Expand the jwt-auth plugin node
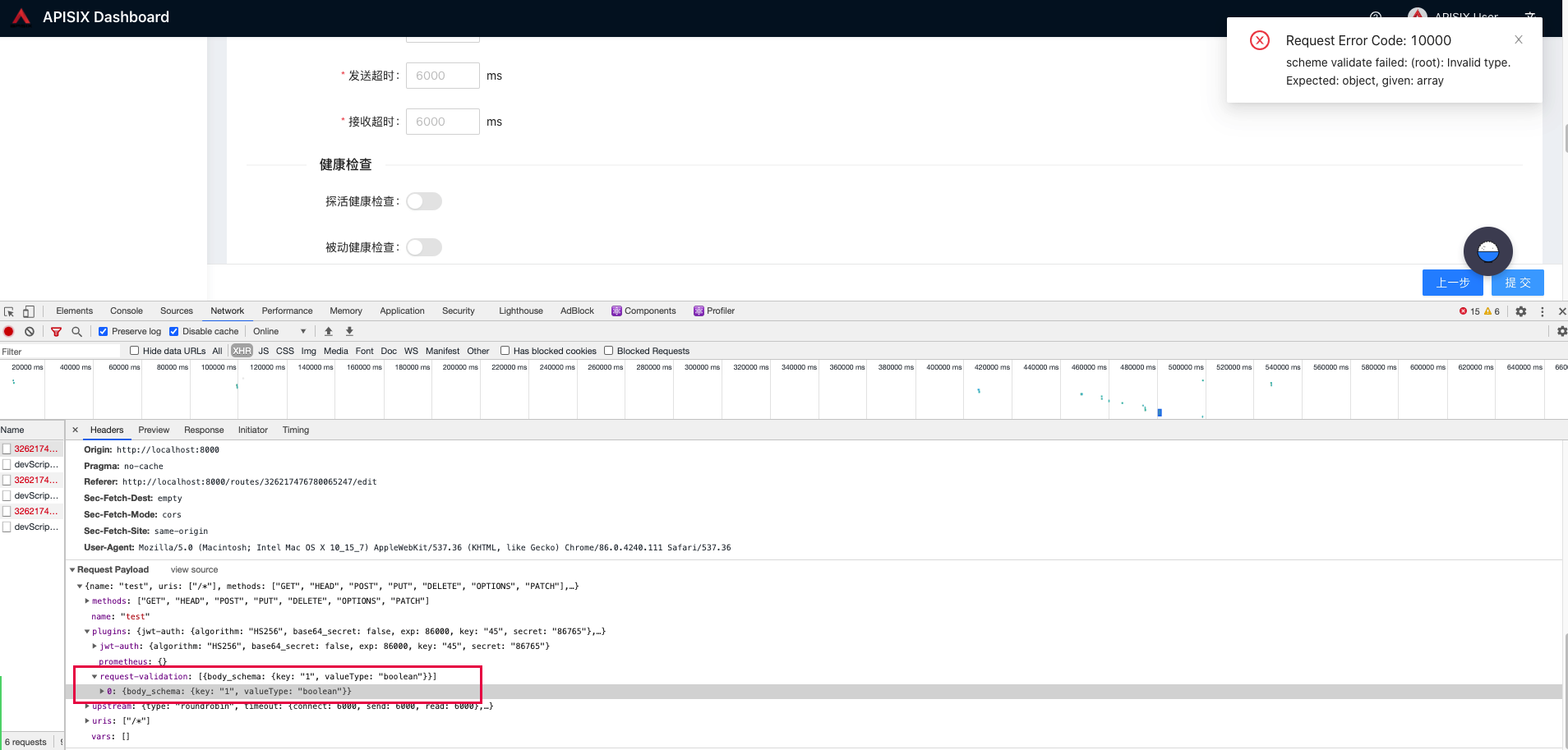 click(95, 646)
